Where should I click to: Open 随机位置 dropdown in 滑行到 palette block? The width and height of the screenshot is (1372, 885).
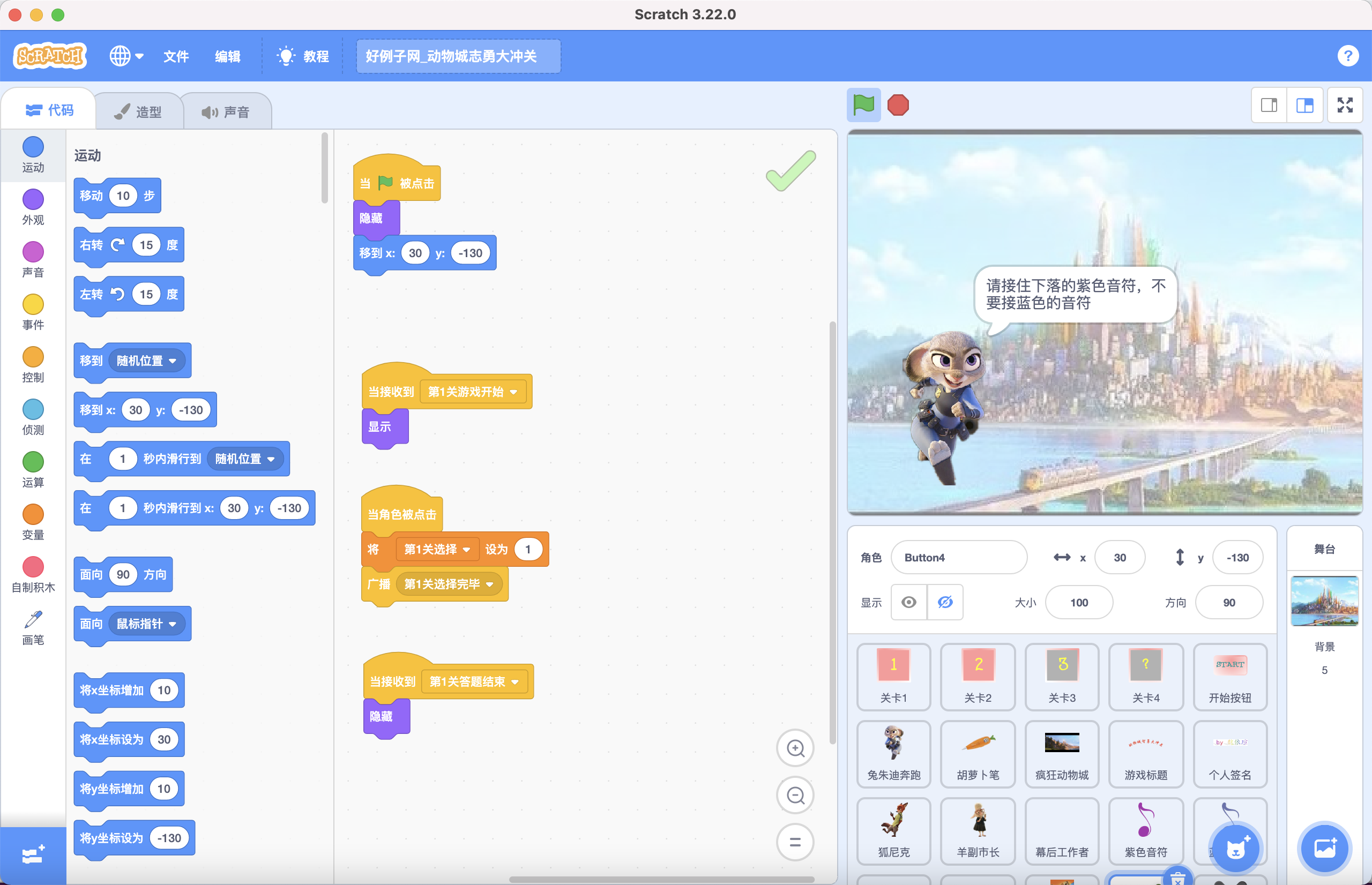pyautogui.click(x=245, y=459)
